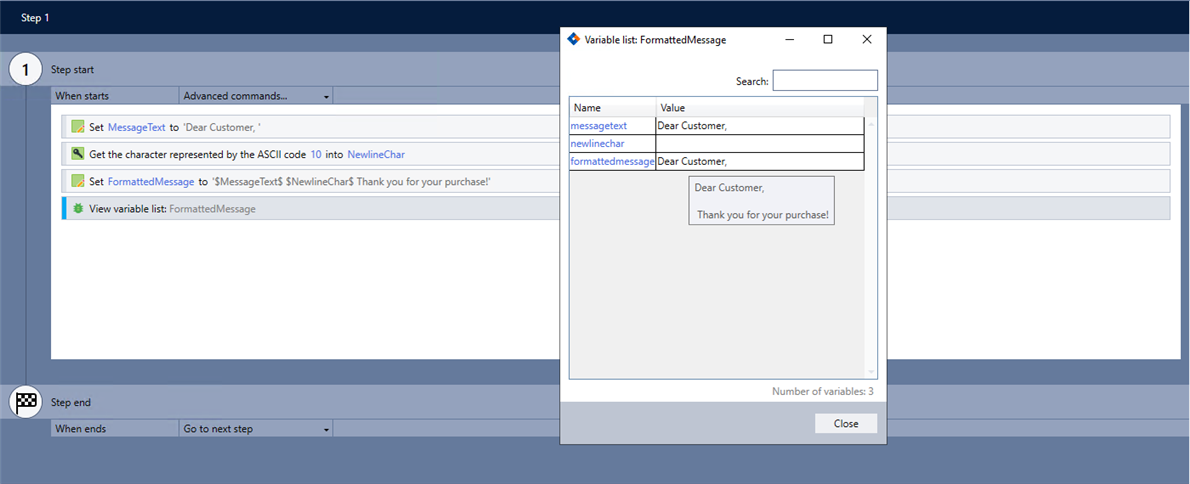The height and width of the screenshot is (484, 1190).
Task: Click the green View variable list bug icon
Action: 78,208
